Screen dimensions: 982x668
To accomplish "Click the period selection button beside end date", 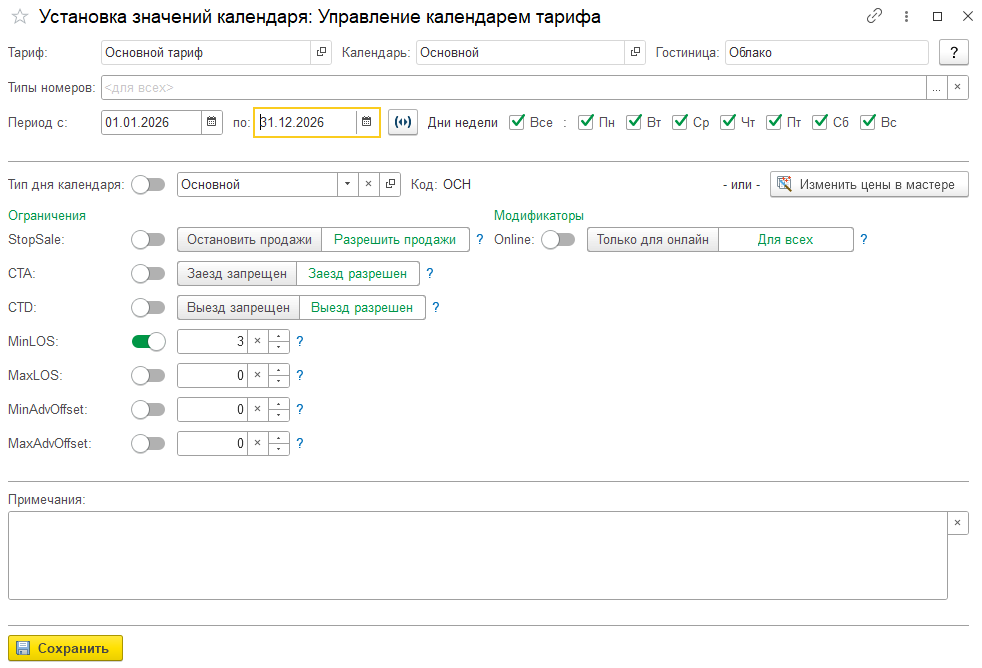I will 402,122.
